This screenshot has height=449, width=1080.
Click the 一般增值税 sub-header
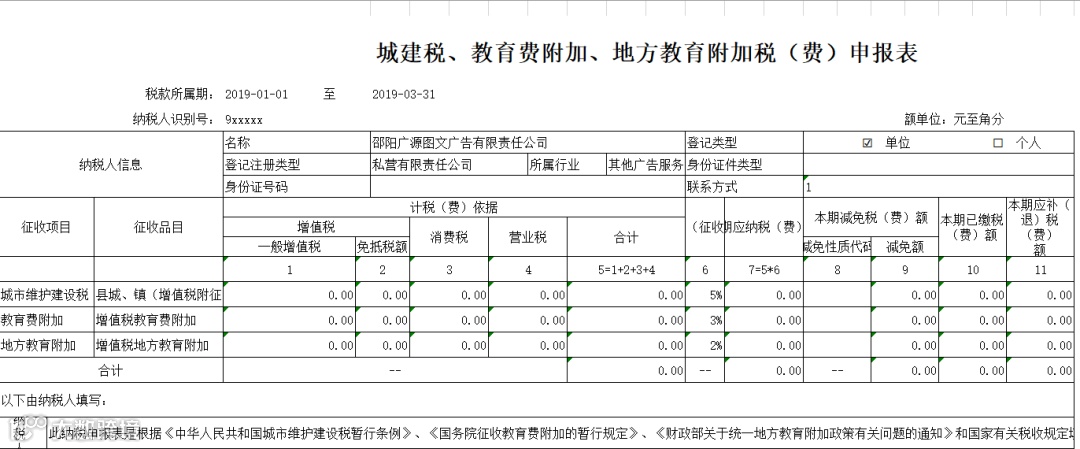click(x=289, y=247)
